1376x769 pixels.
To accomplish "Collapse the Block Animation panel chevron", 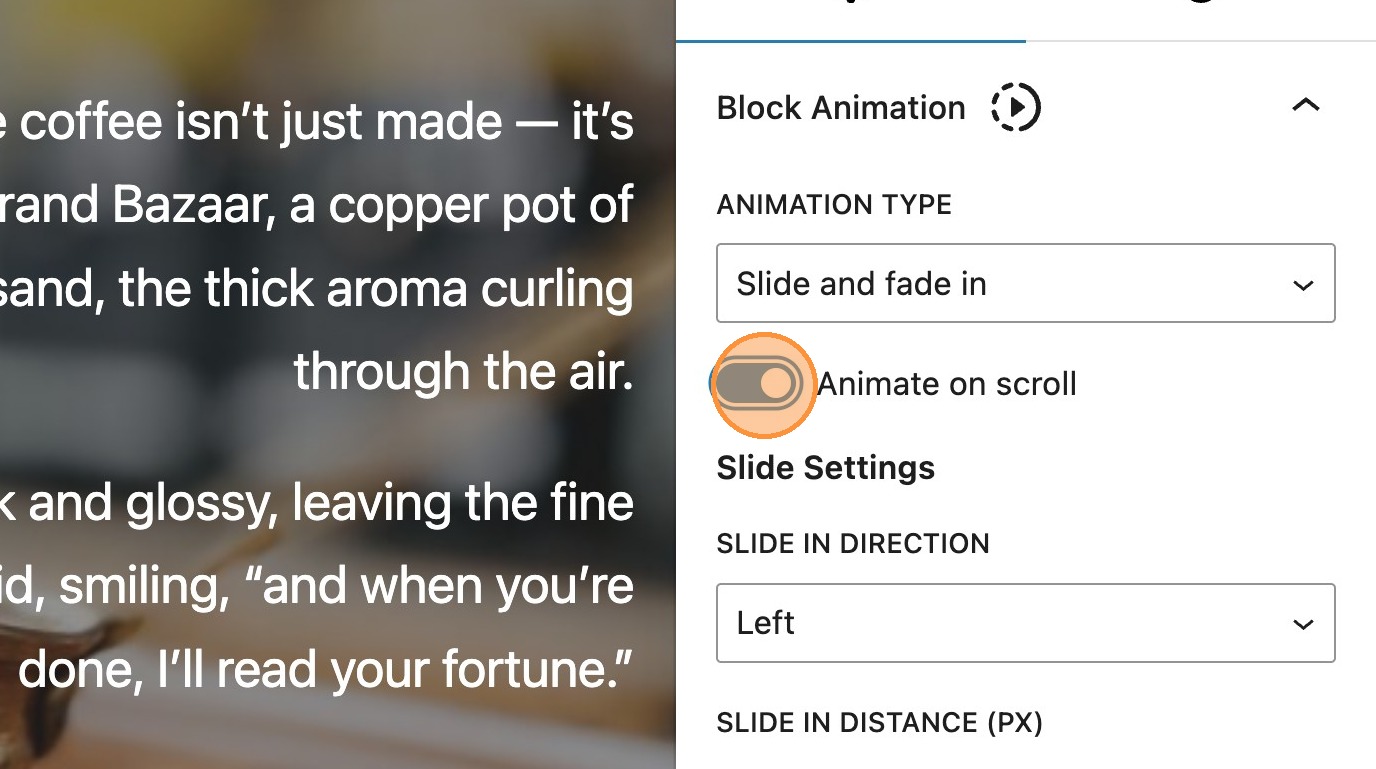I will click(x=1305, y=105).
